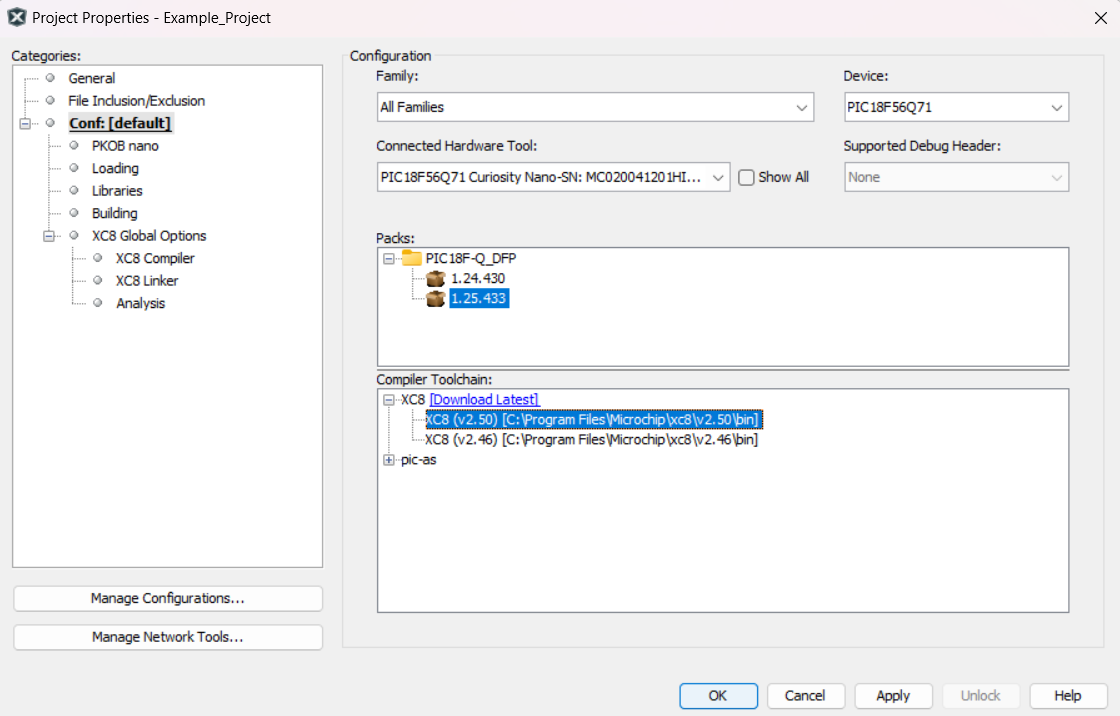Click the MPLAB X logo icon in title bar
1120x716 pixels.
[x=16, y=17]
